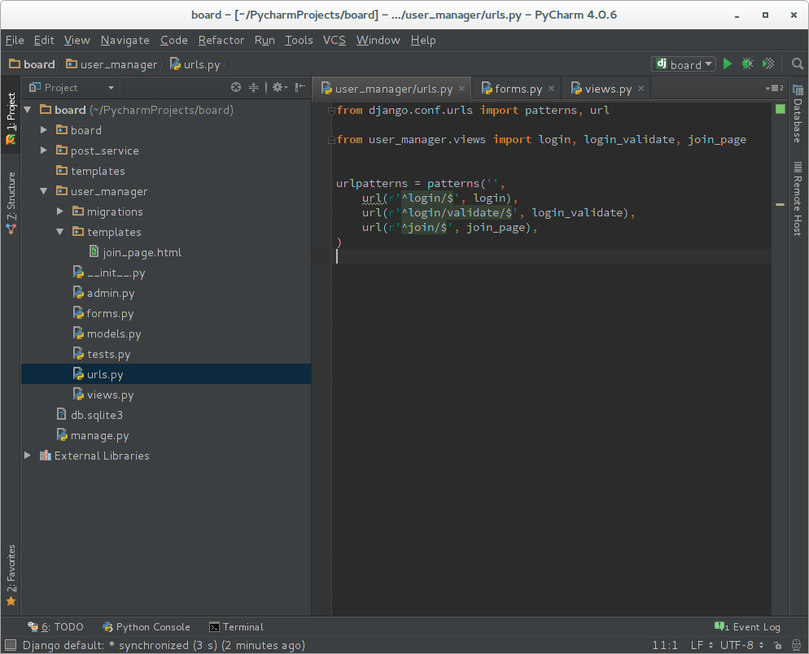Run the board configuration with green play button
The image size is (809, 654).
click(727, 64)
